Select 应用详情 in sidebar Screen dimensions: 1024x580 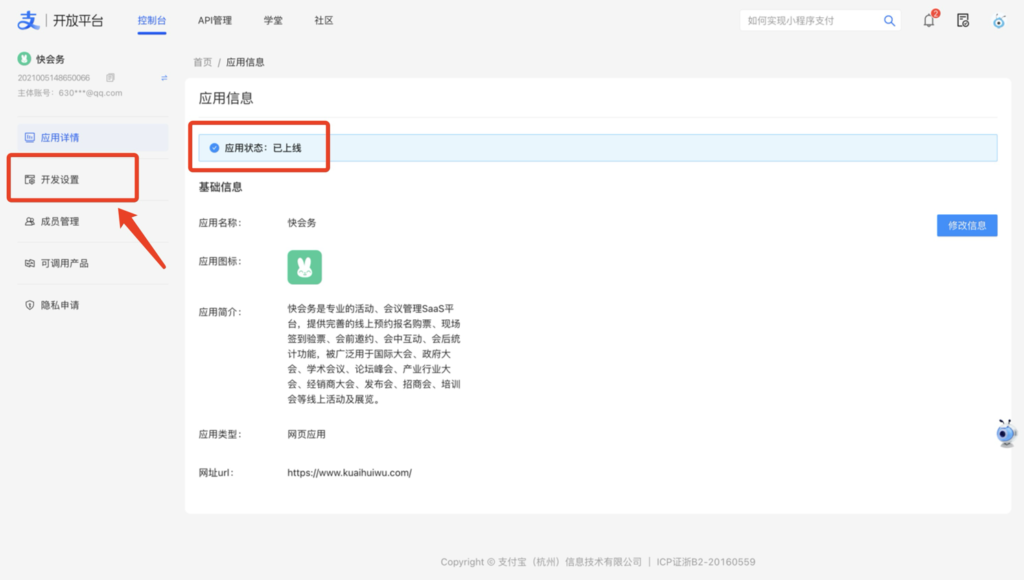[93, 137]
